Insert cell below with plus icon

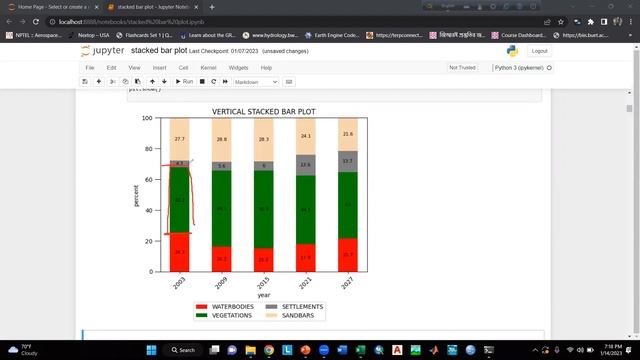pos(99,82)
